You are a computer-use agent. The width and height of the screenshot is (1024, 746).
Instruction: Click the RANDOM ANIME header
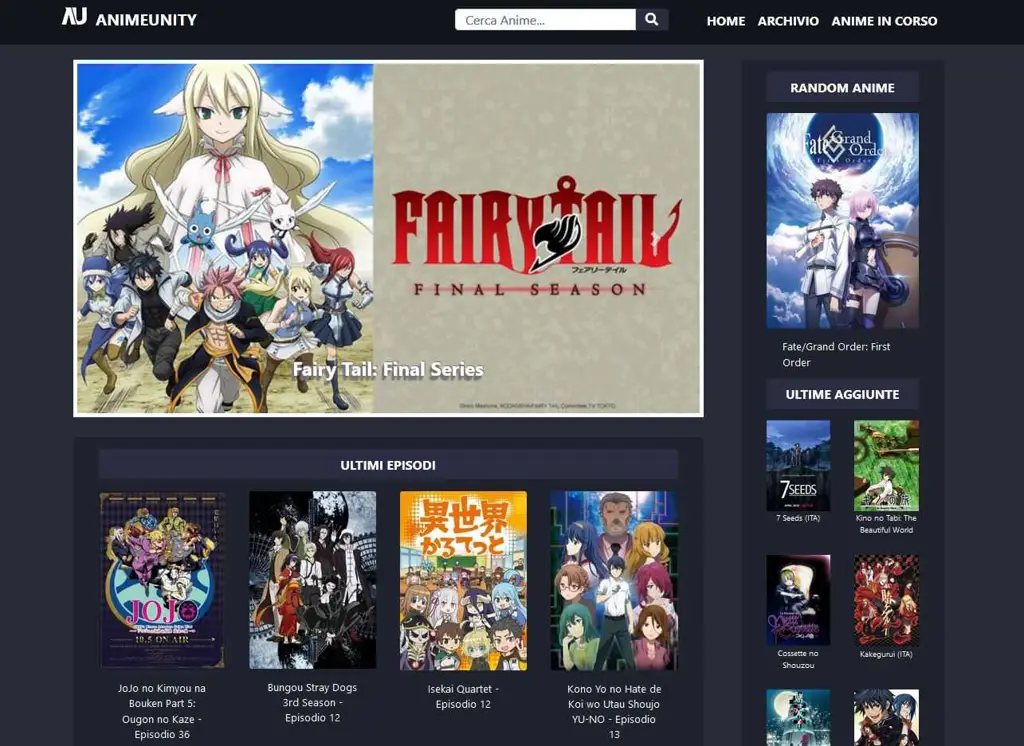[842, 88]
